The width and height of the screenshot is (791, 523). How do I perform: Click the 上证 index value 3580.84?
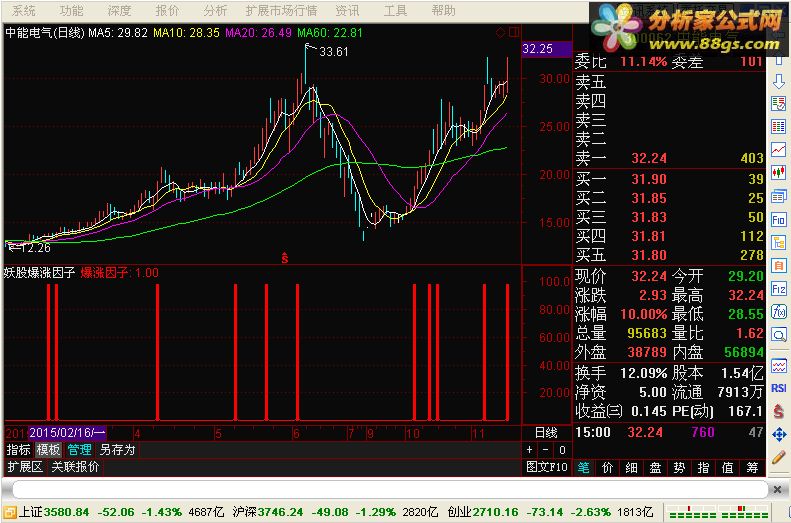(x=67, y=512)
